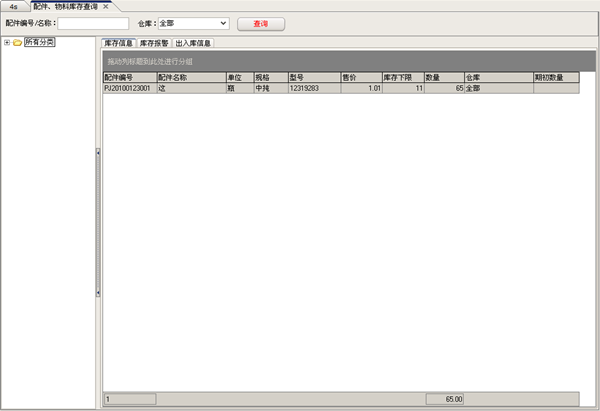Open the 仓库 dropdown list

point(222,22)
